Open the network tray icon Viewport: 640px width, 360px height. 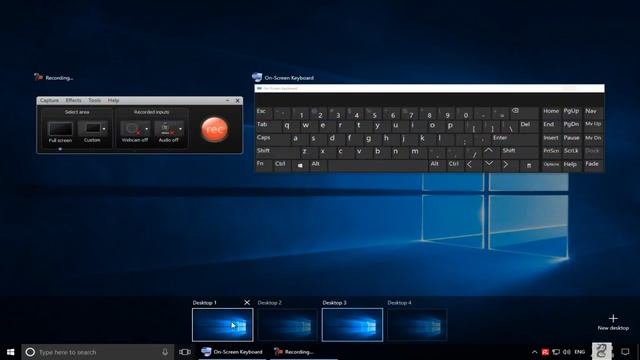pyautogui.click(x=556, y=352)
